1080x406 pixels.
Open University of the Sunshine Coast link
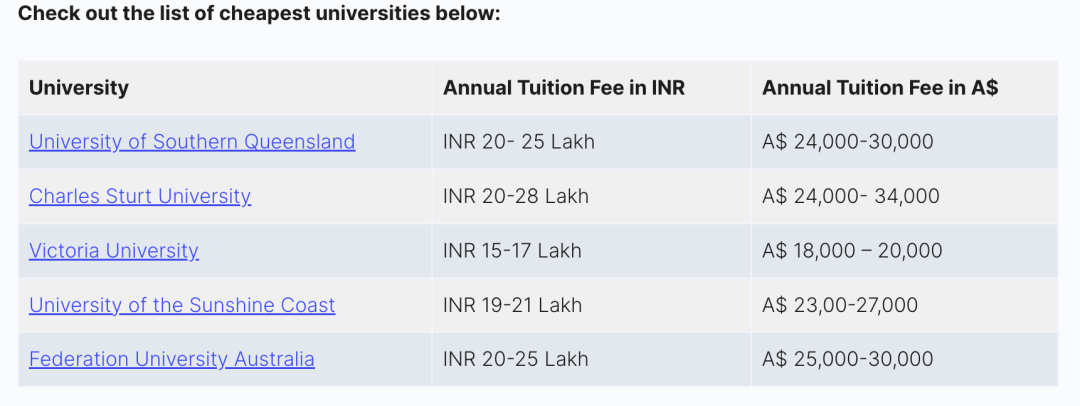pos(182,305)
